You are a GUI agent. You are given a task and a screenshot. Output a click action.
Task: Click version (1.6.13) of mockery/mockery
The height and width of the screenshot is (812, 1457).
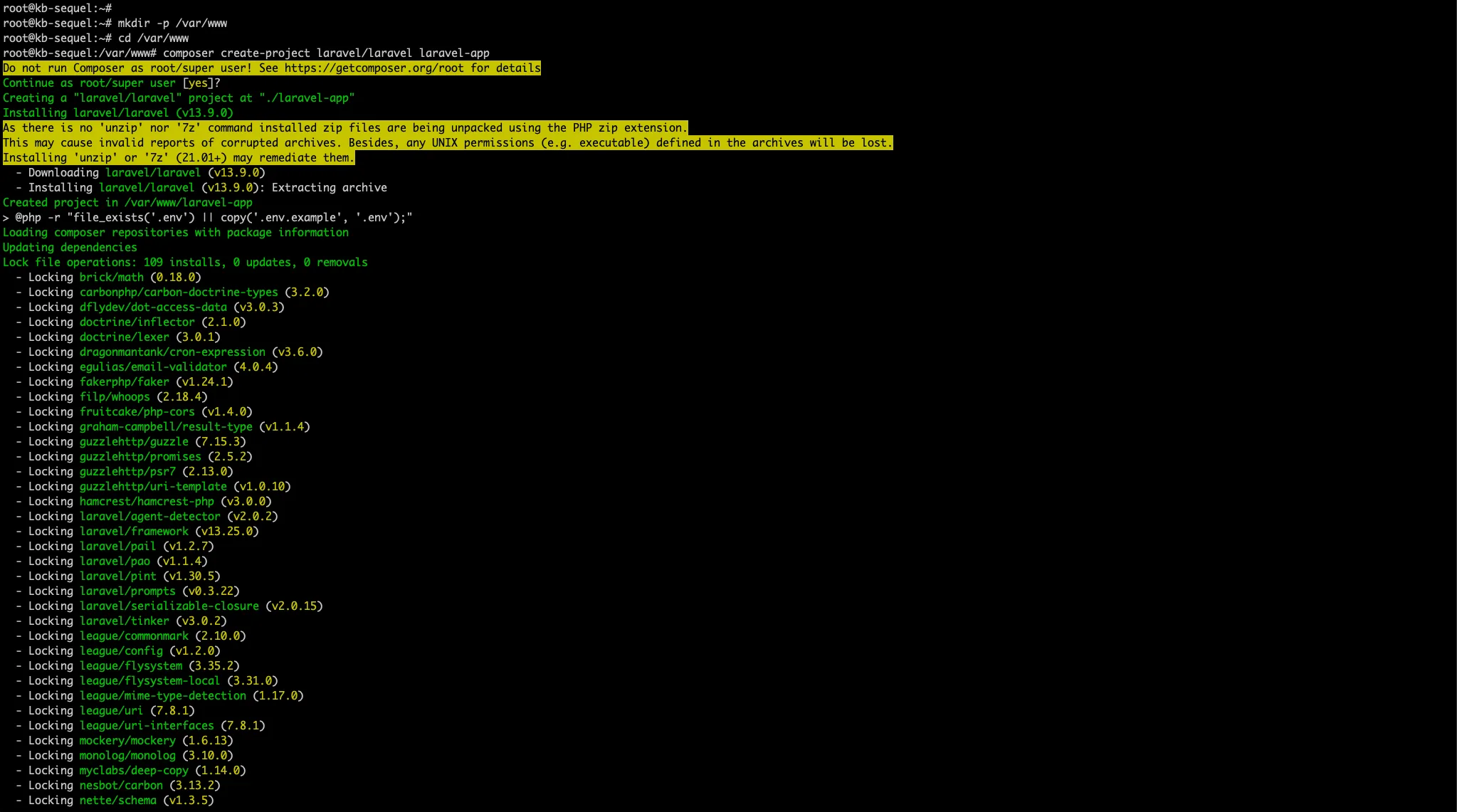208,741
